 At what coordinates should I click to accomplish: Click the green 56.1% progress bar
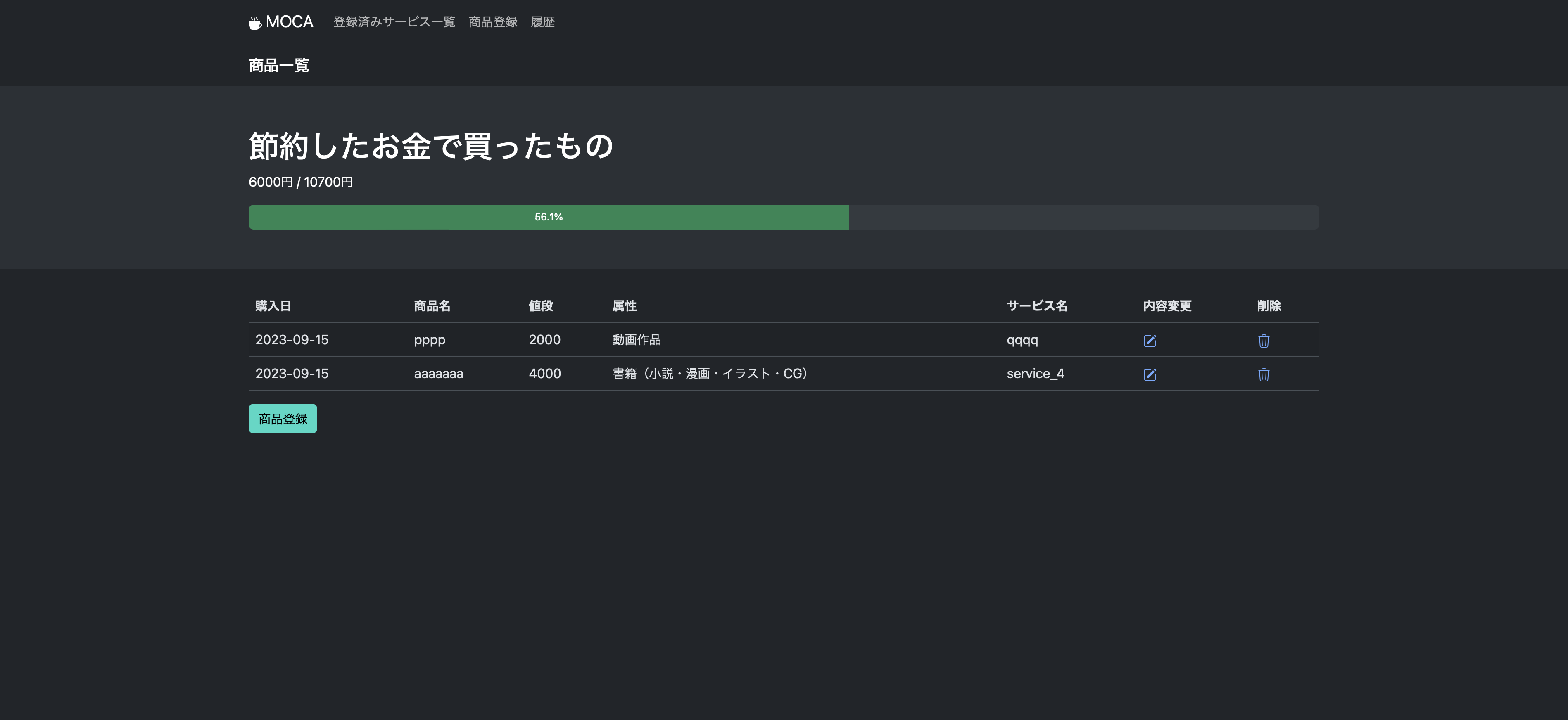click(549, 217)
